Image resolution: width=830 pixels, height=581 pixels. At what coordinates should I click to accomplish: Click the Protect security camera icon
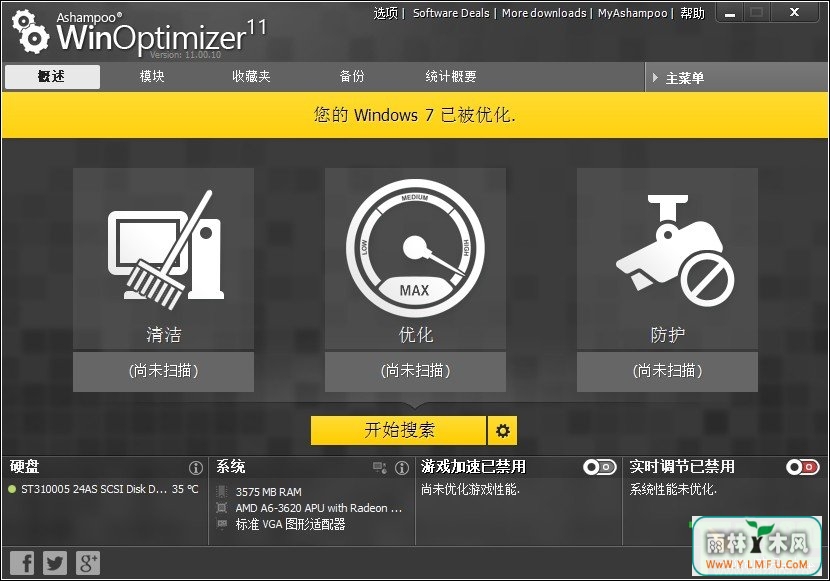[675, 250]
